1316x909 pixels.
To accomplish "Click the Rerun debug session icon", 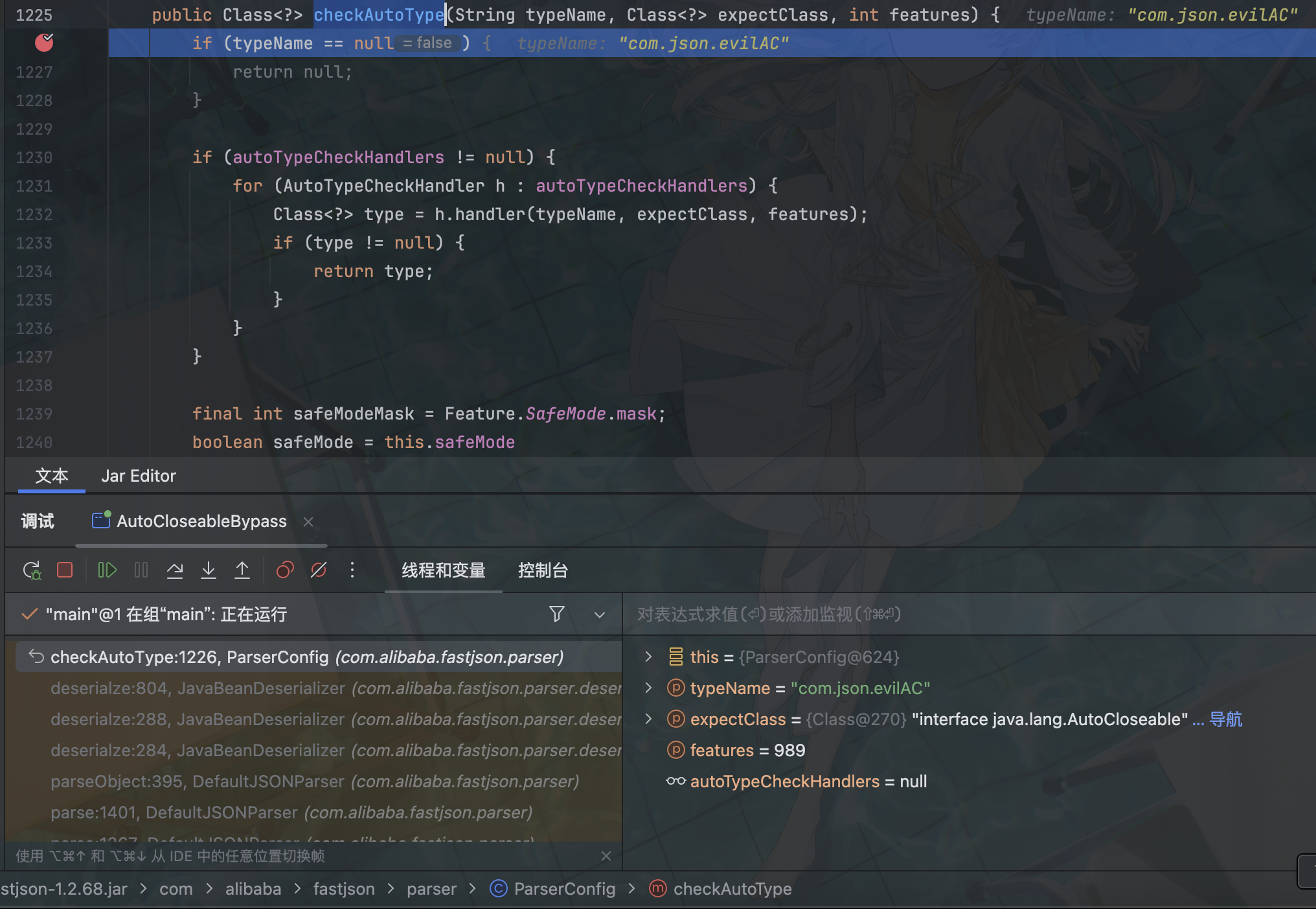I will [31, 570].
